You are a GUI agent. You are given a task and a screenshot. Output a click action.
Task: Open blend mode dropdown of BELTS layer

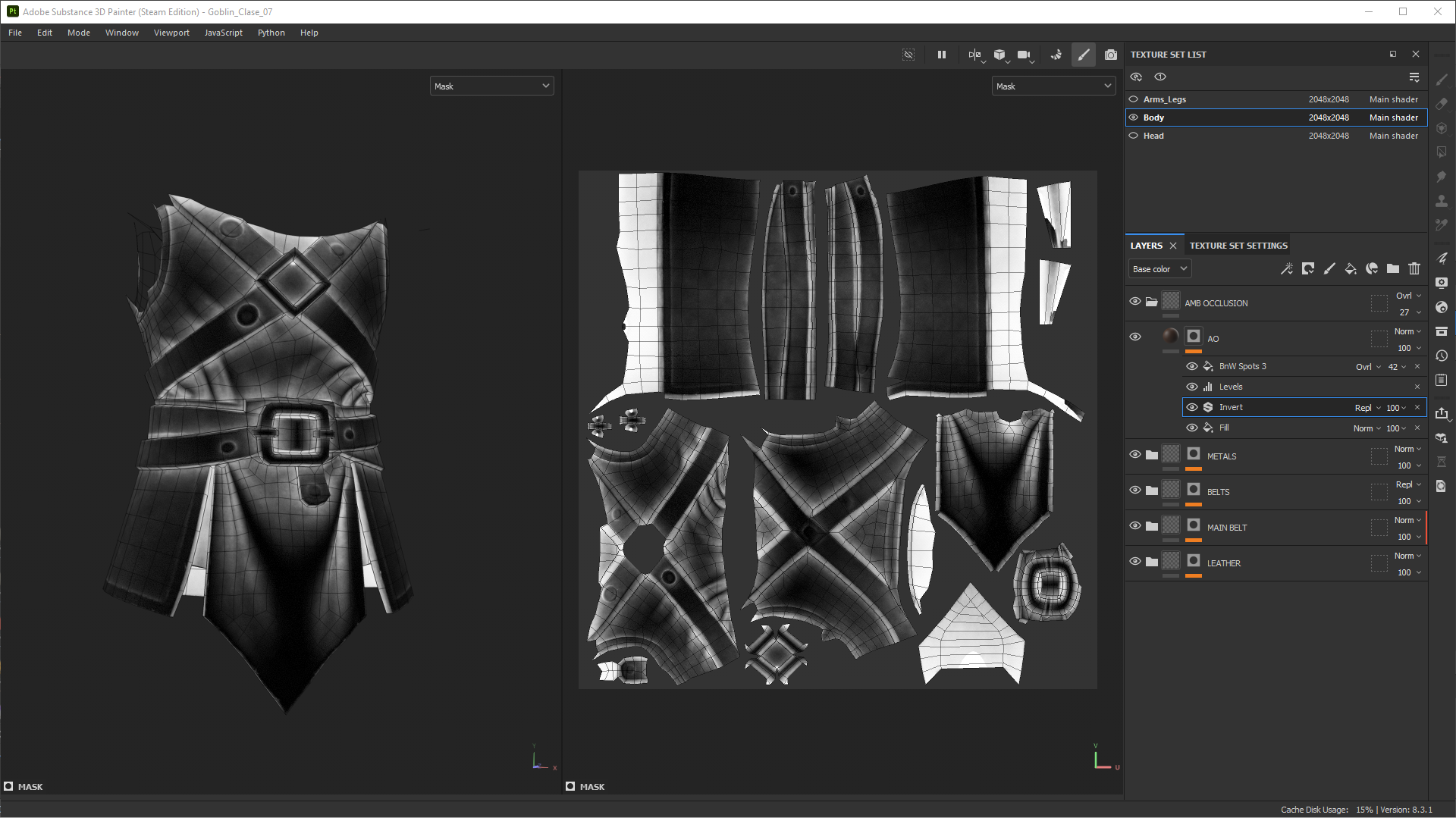point(1408,484)
